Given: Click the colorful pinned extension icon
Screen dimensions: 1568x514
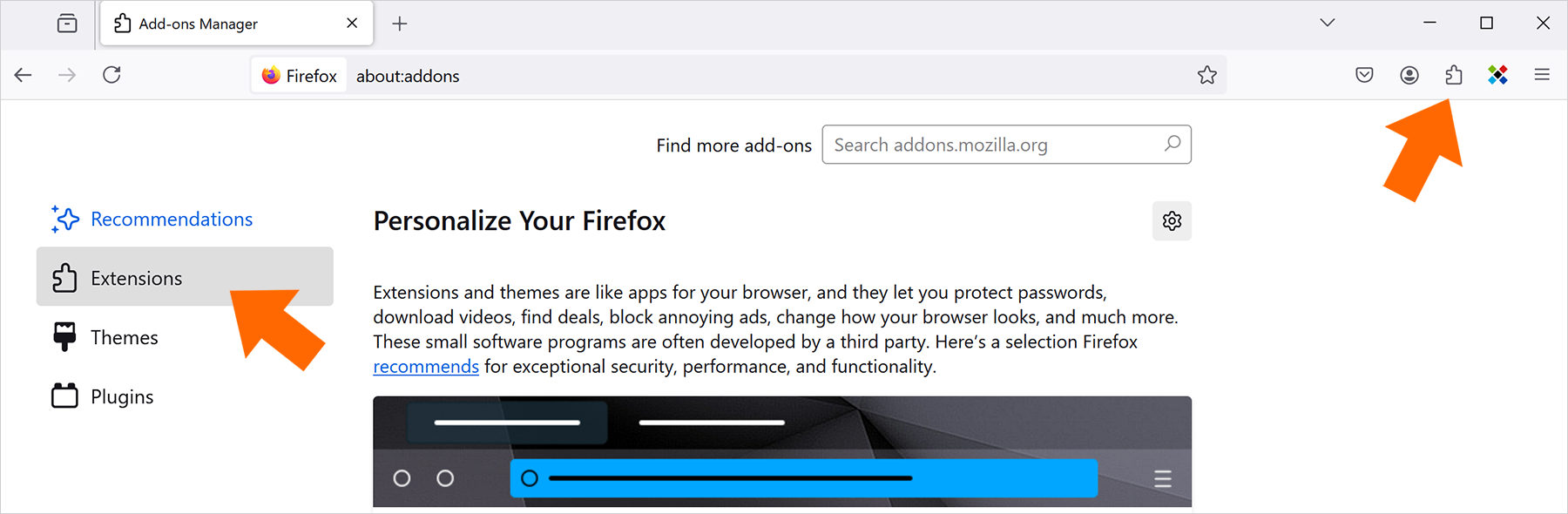Looking at the screenshot, I should click(x=1497, y=75).
